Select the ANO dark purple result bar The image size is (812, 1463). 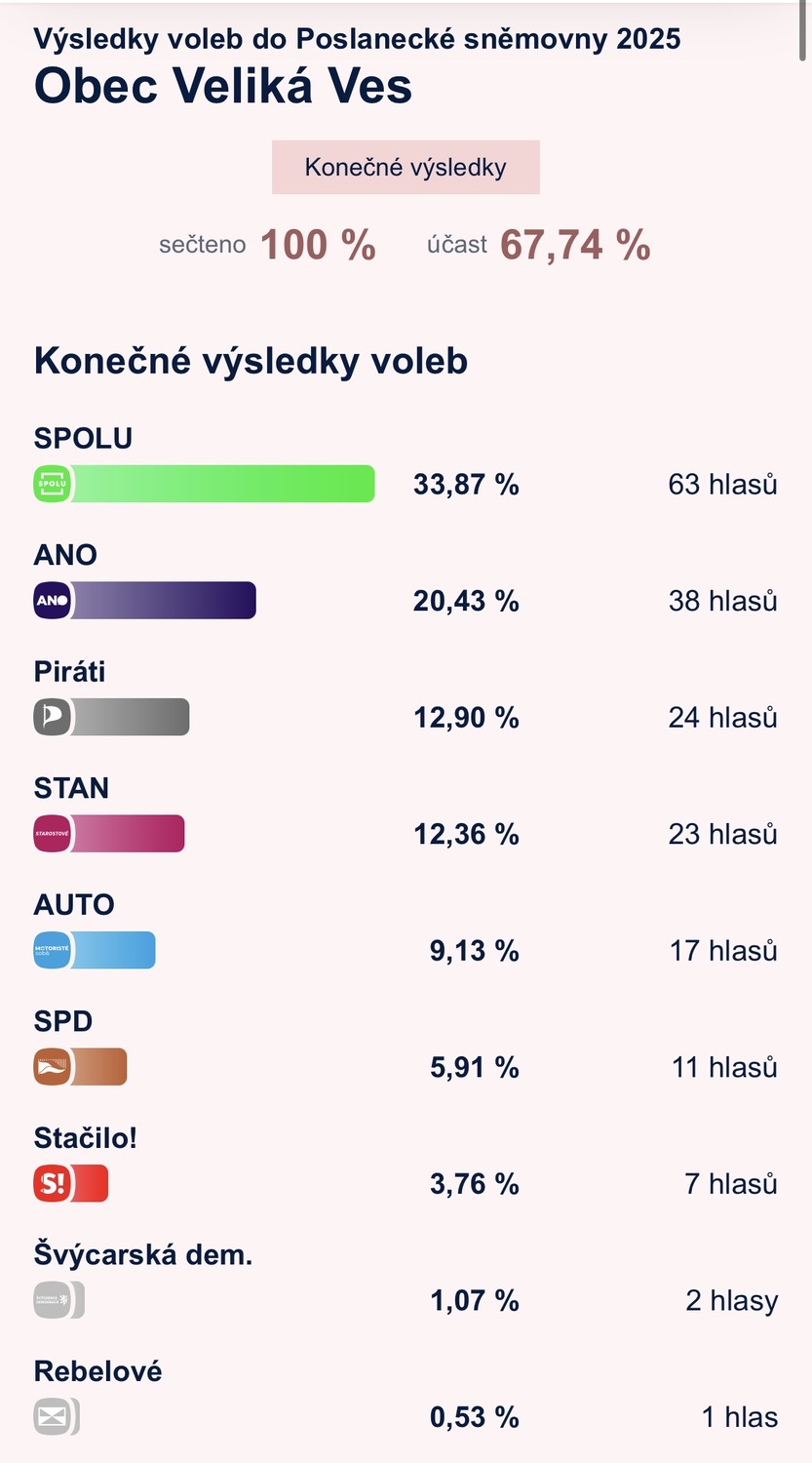163,601
